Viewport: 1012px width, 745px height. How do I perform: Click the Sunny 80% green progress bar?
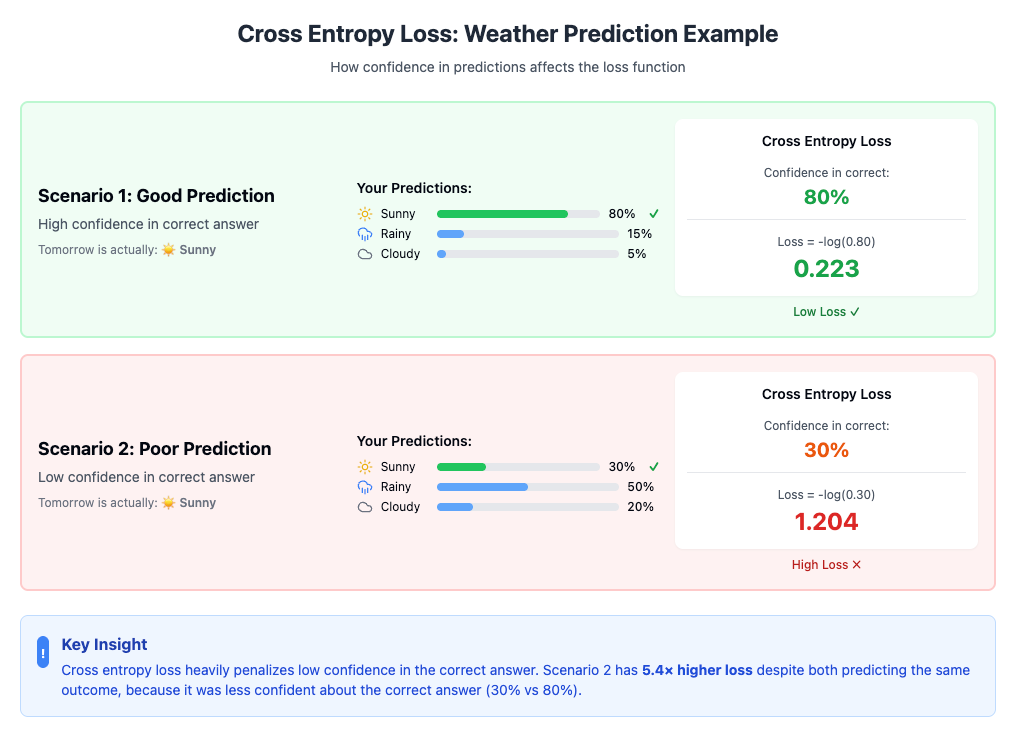[x=518, y=214]
